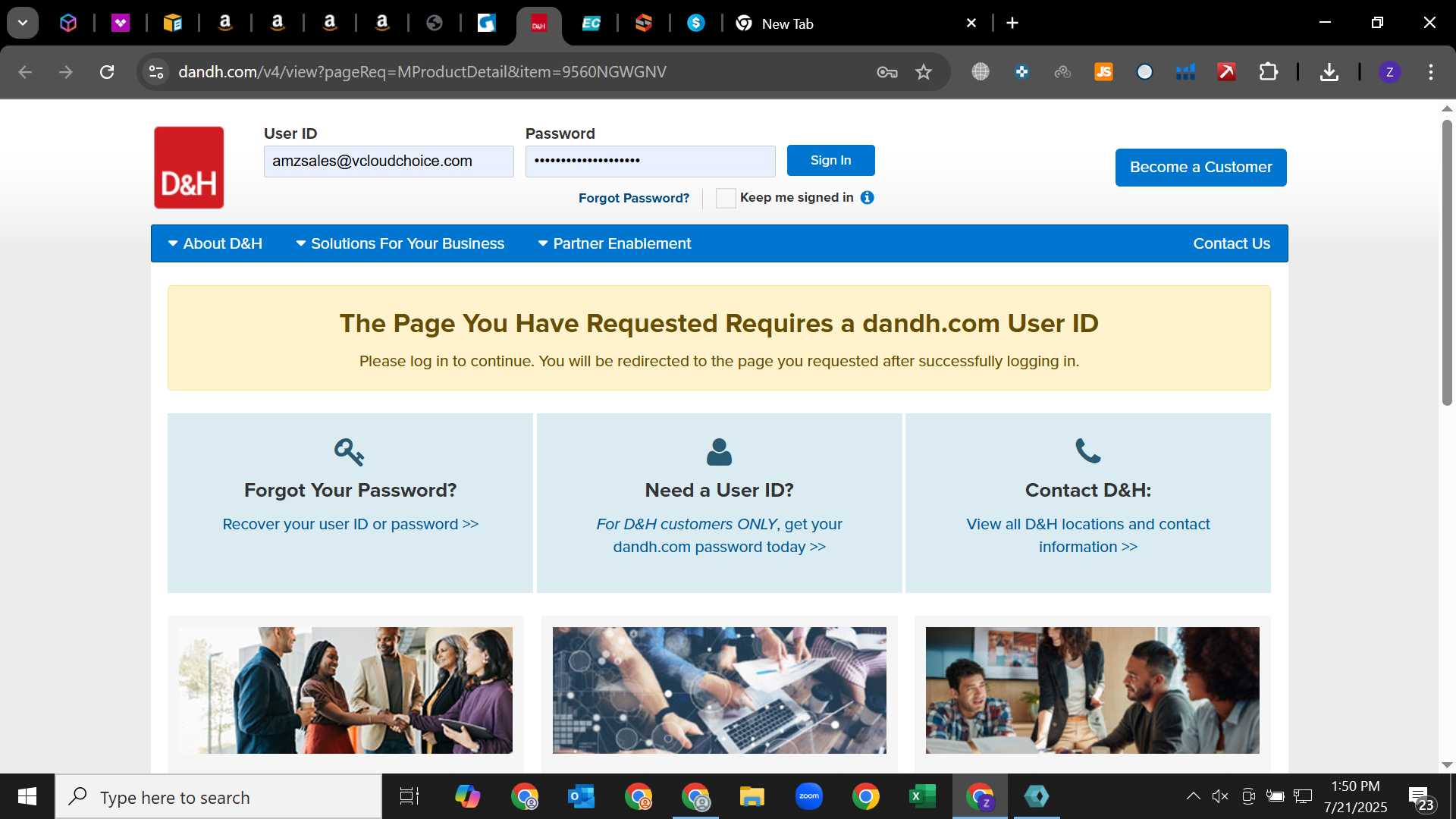Open the notification center with 23 badge

click(x=1422, y=798)
